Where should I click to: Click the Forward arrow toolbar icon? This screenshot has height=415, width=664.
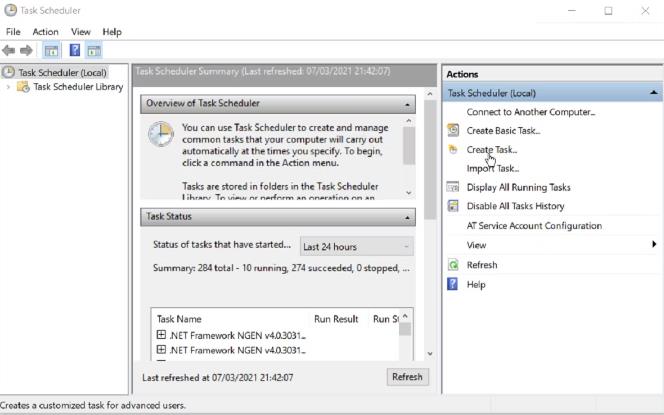[x=26, y=51]
